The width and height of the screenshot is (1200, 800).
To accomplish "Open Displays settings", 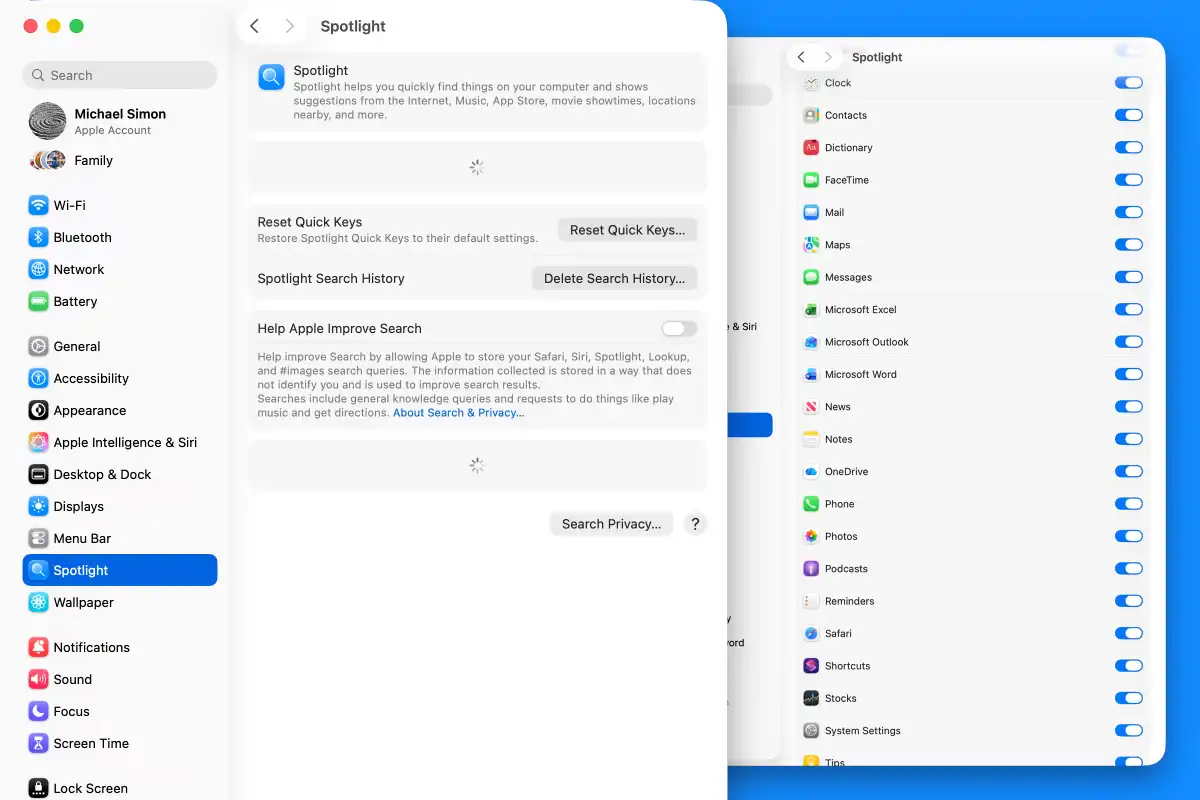I will click(119, 506).
